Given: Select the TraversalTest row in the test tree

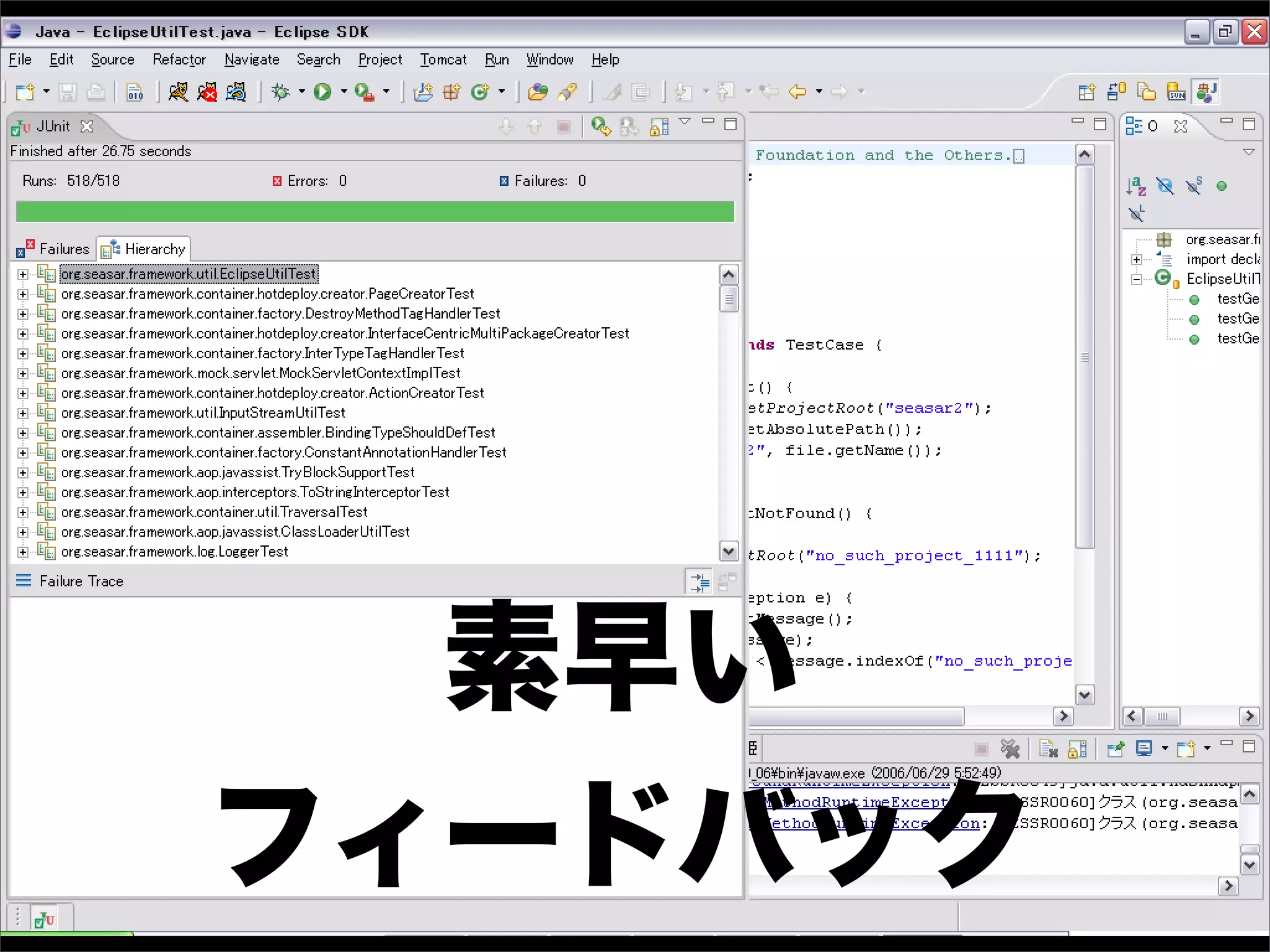Looking at the screenshot, I should click(x=214, y=512).
